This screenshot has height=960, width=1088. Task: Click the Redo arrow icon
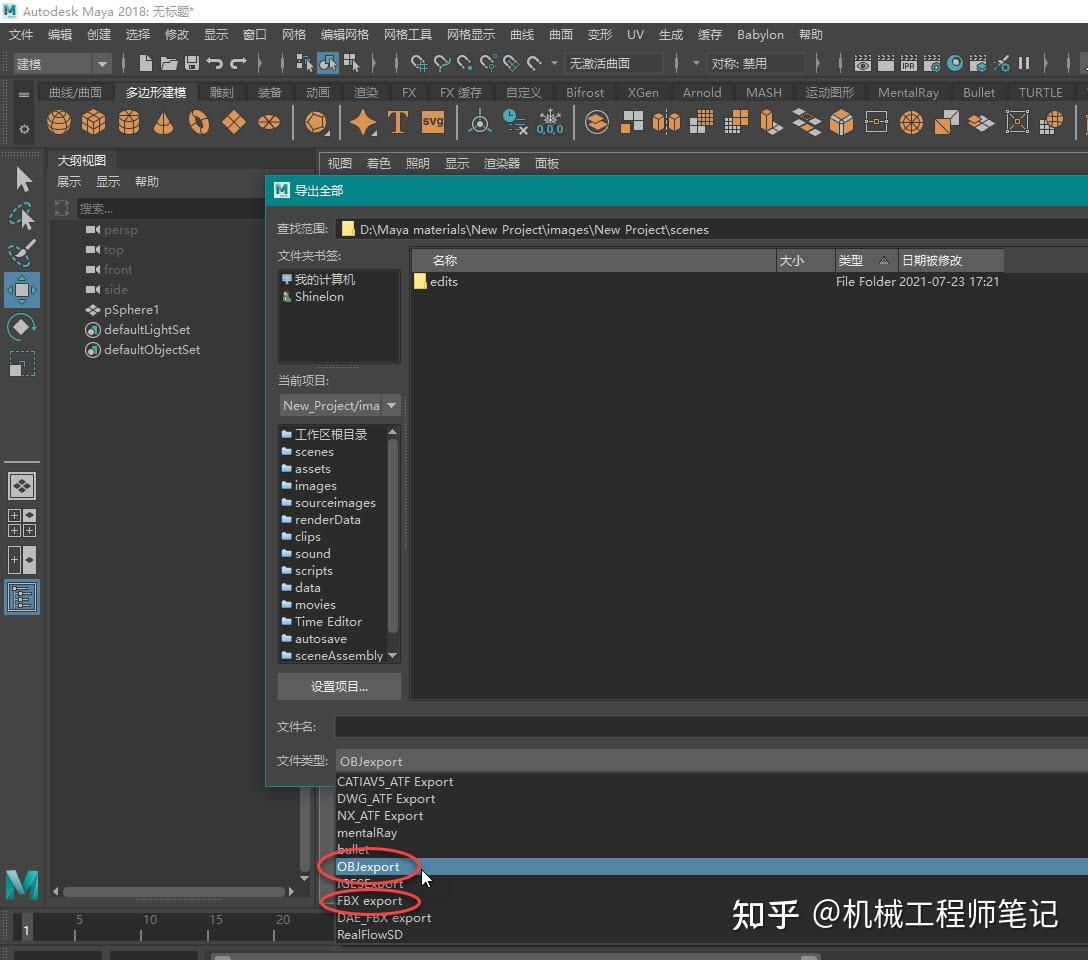(238, 64)
